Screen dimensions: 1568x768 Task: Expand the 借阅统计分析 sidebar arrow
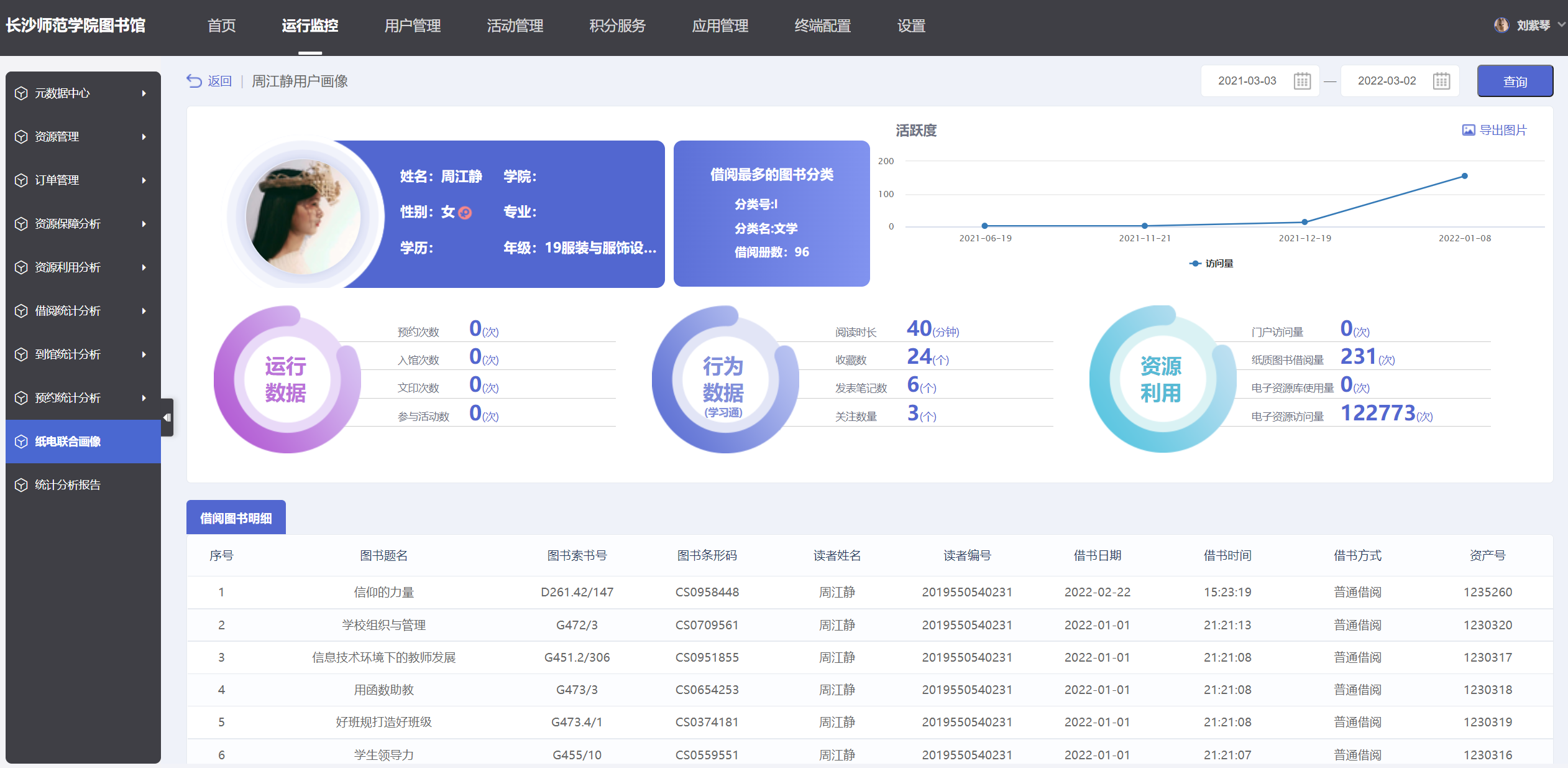pos(144,311)
